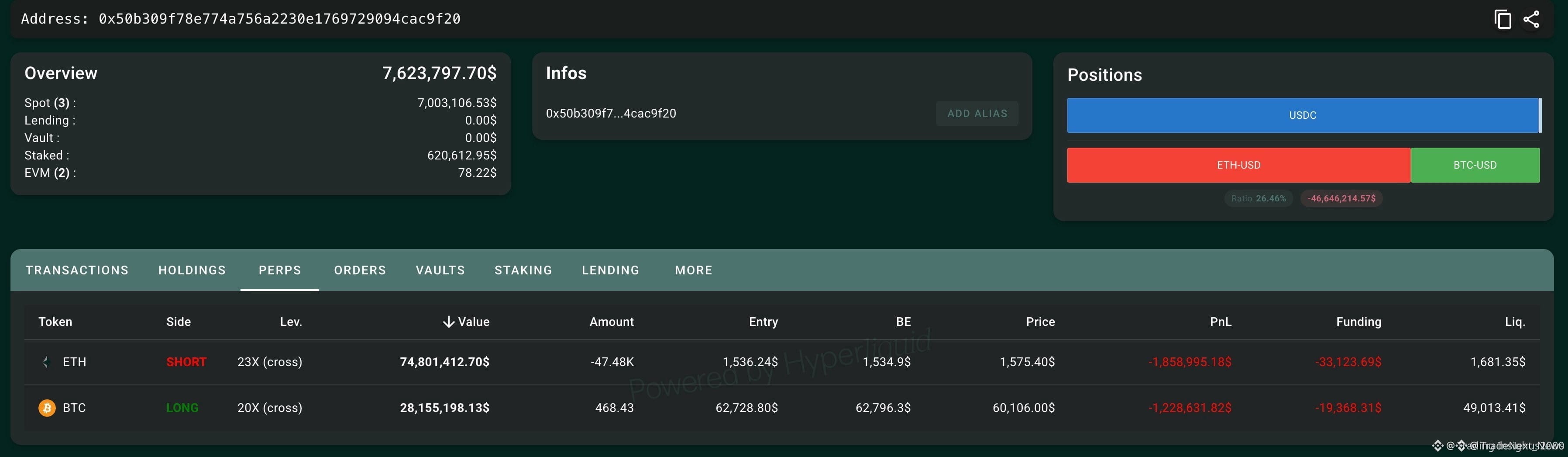The height and width of the screenshot is (457, 1568).
Task: Switch to the Holdings tab
Action: click(x=192, y=270)
